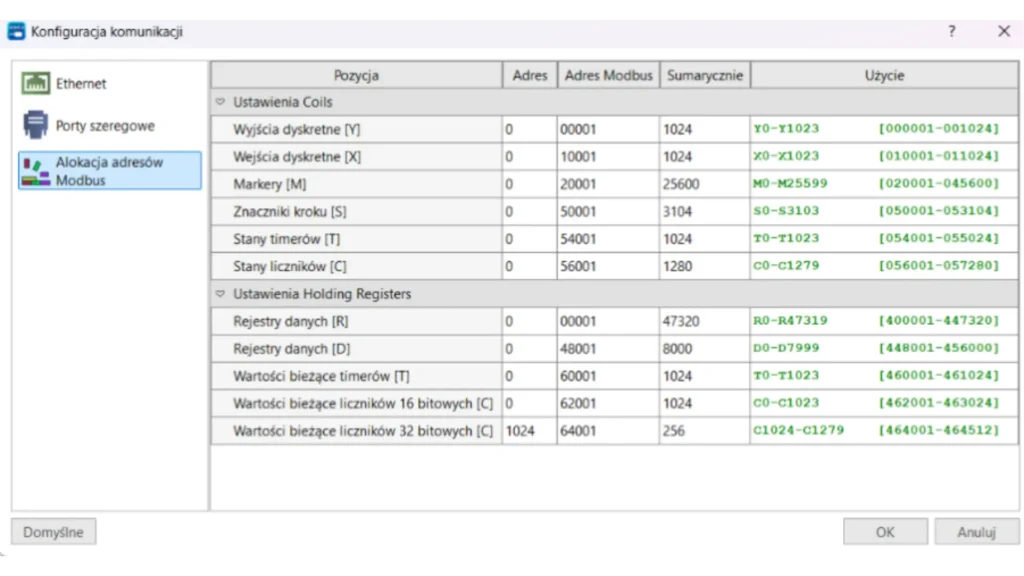
Task: Click the Adres value 1024 cell
Action: [530, 431]
